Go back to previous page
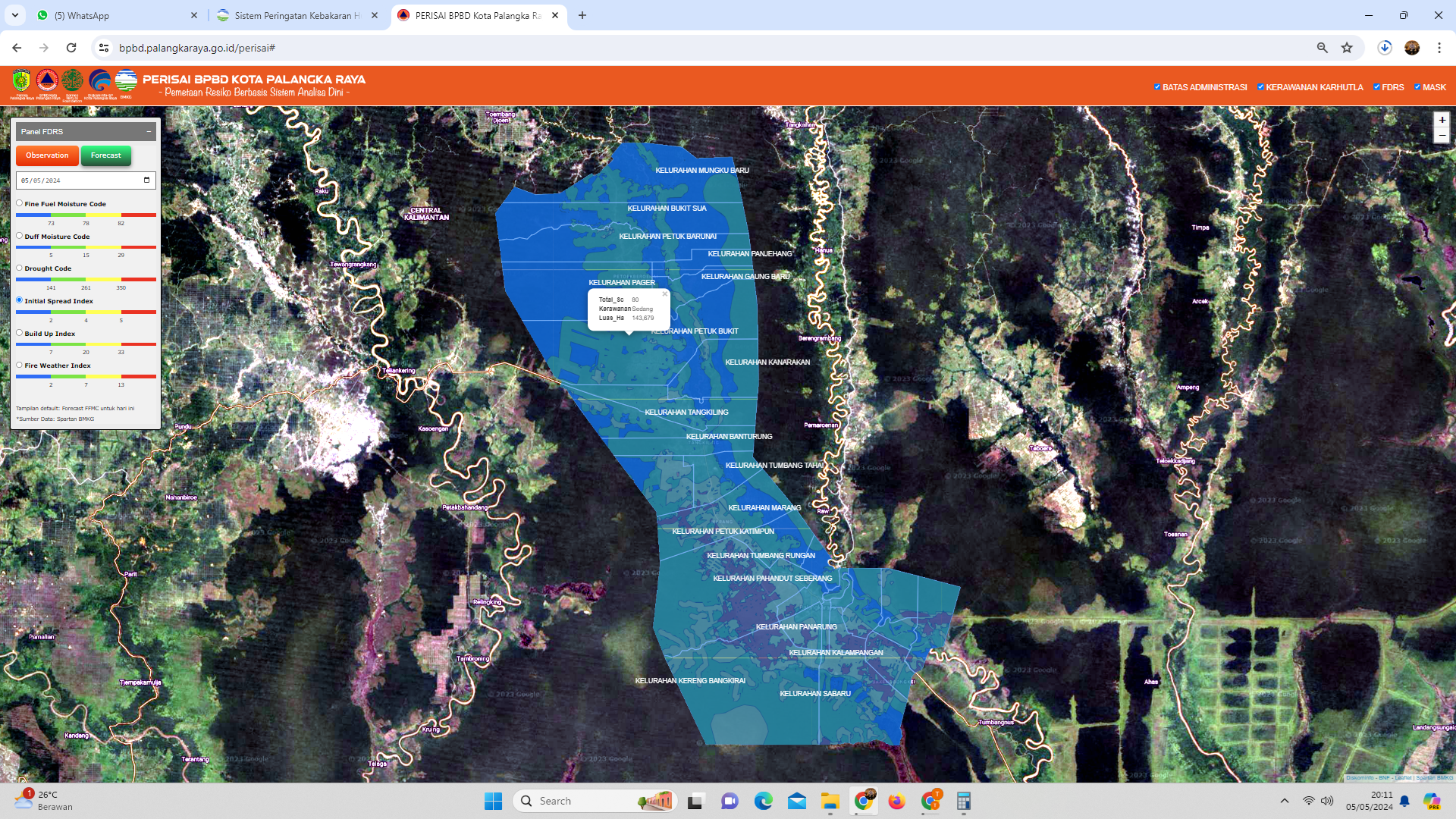1456x819 pixels. (x=17, y=48)
